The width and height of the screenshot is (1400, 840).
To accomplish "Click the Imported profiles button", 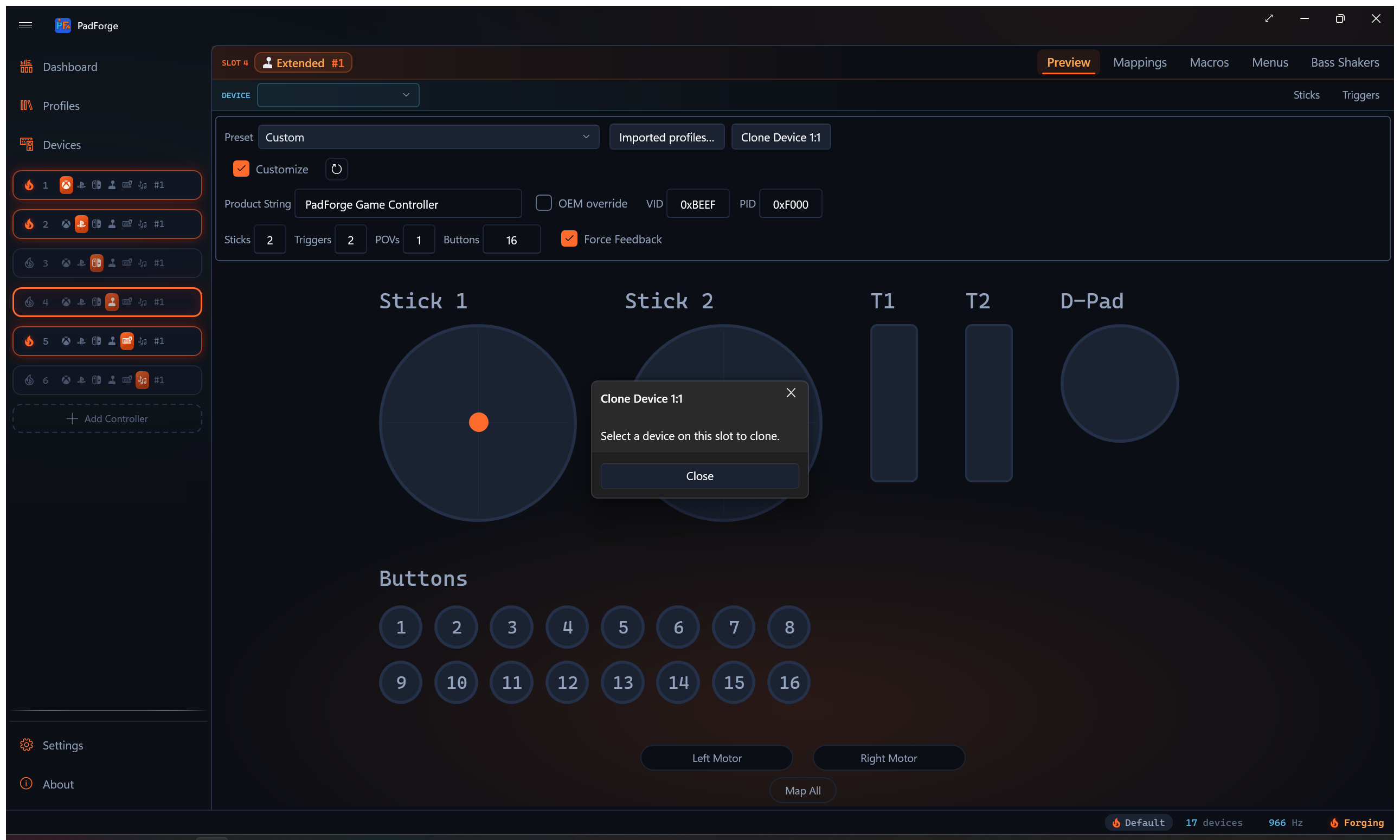I will pos(666,137).
